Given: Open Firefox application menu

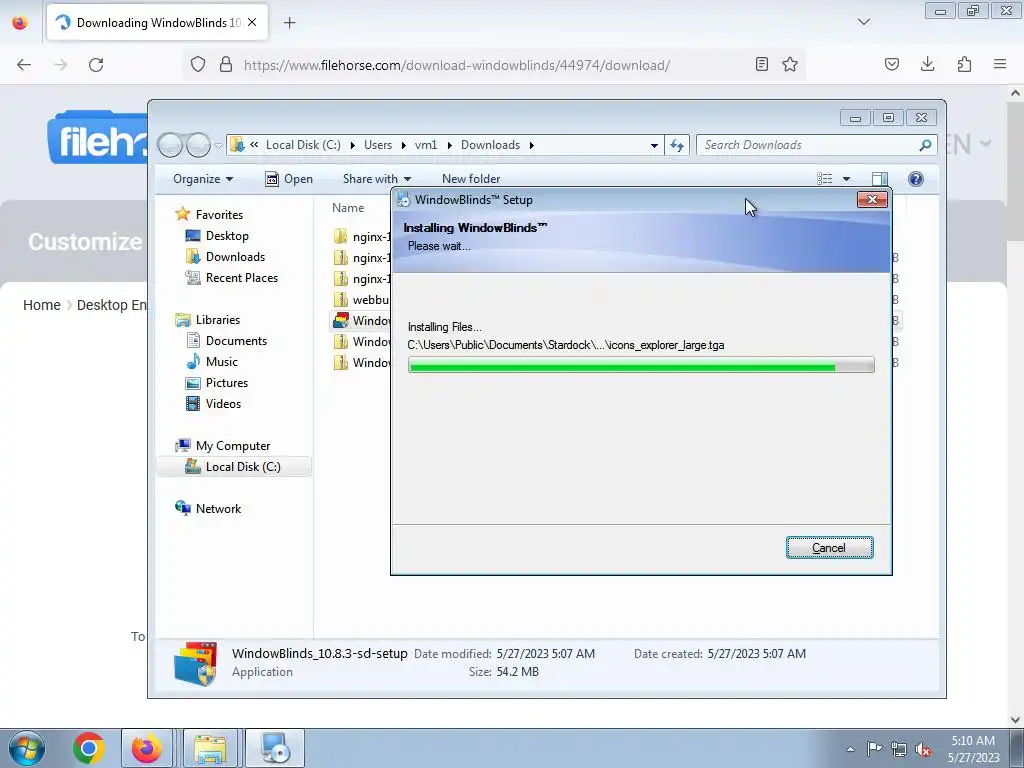Looking at the screenshot, I should click(1000, 64).
